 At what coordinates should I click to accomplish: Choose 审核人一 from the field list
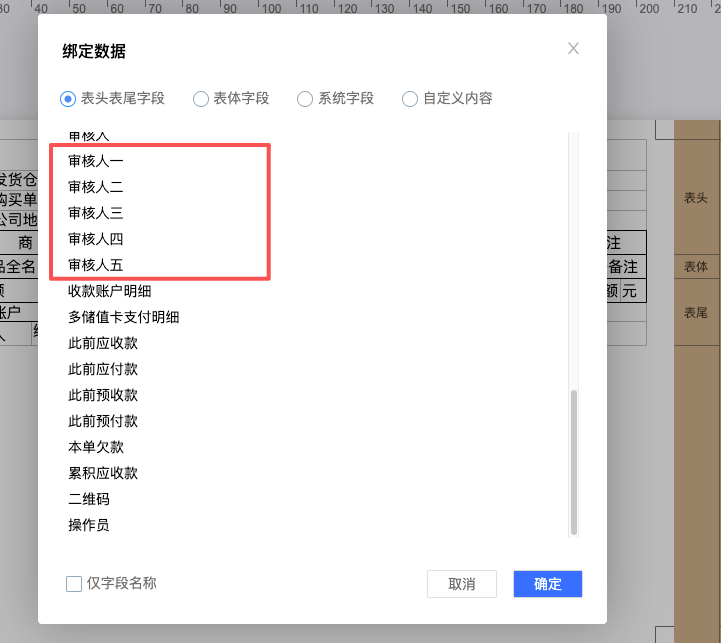[x=96, y=161]
